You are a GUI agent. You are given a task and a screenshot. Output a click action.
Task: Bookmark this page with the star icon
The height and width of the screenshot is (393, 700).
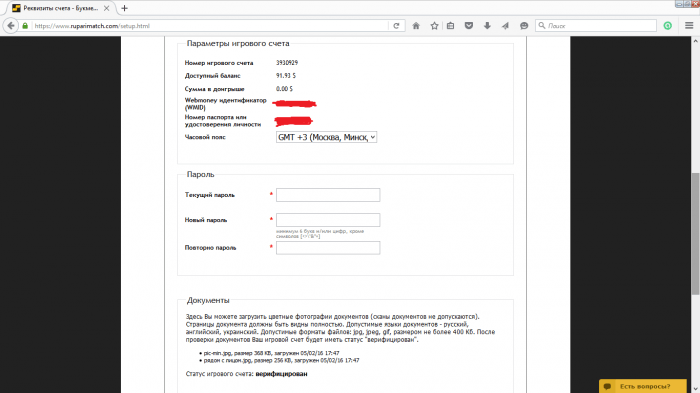[x=434, y=26]
